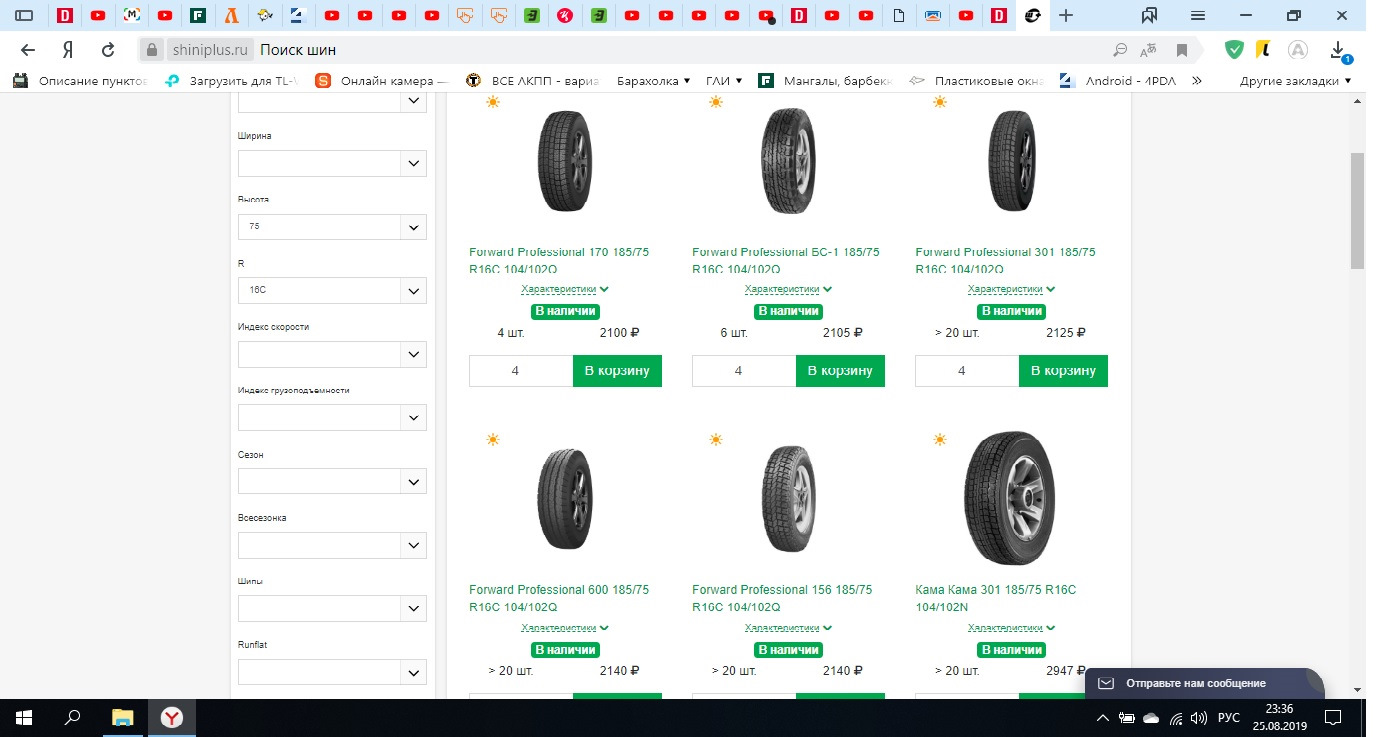
Task: Open the Мангалы, барбекю bookmark
Action: (826, 81)
